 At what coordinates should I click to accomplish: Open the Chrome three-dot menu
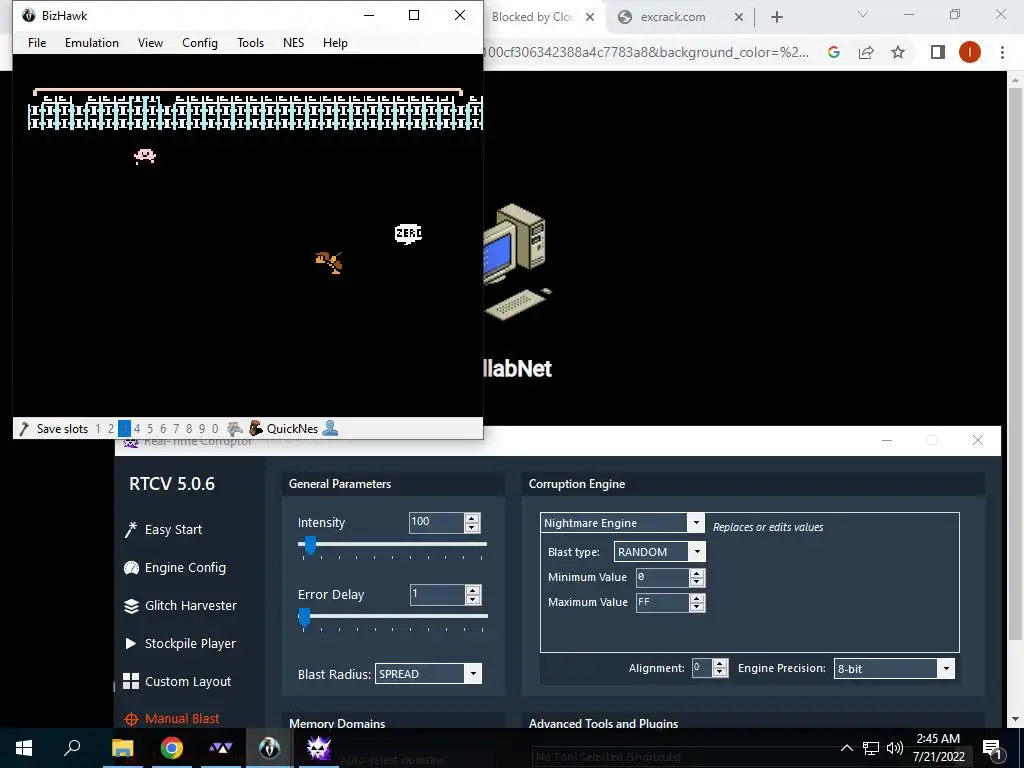click(1002, 52)
